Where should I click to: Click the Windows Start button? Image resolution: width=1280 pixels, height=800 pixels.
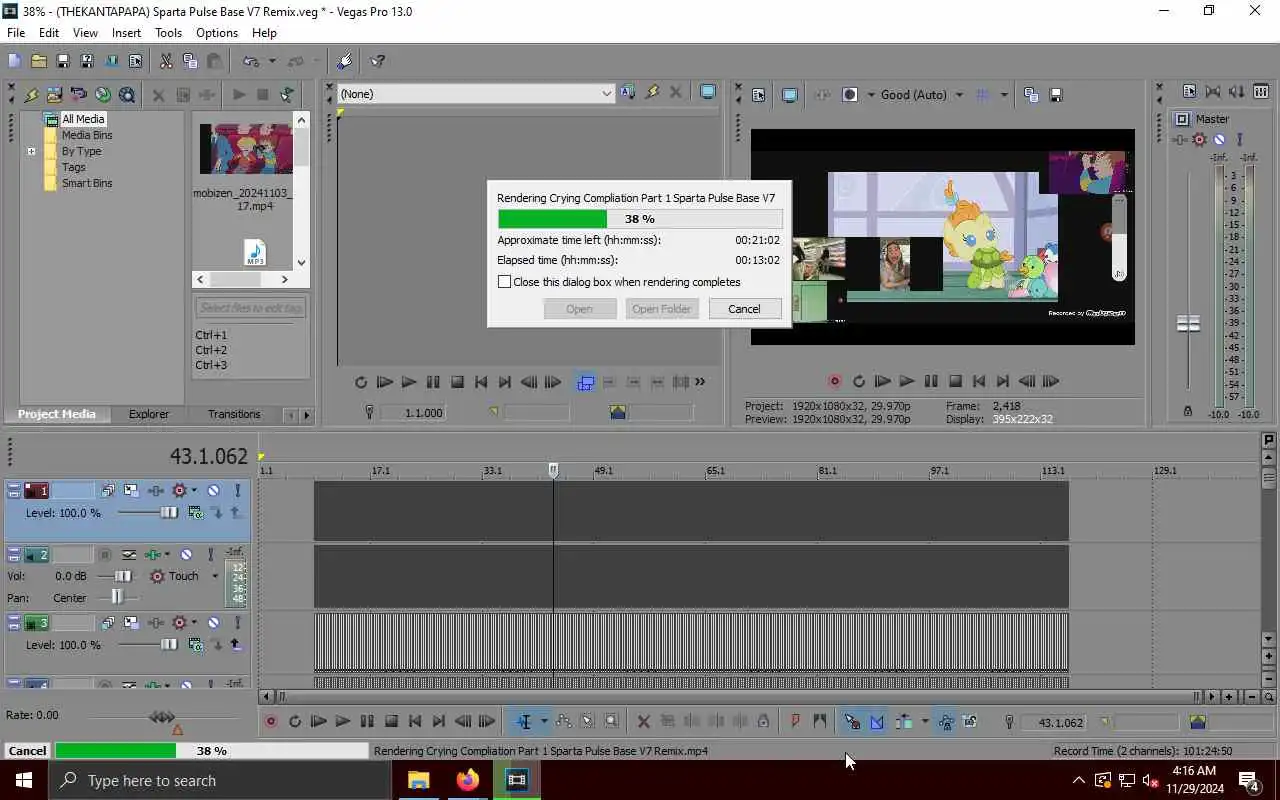point(24,780)
